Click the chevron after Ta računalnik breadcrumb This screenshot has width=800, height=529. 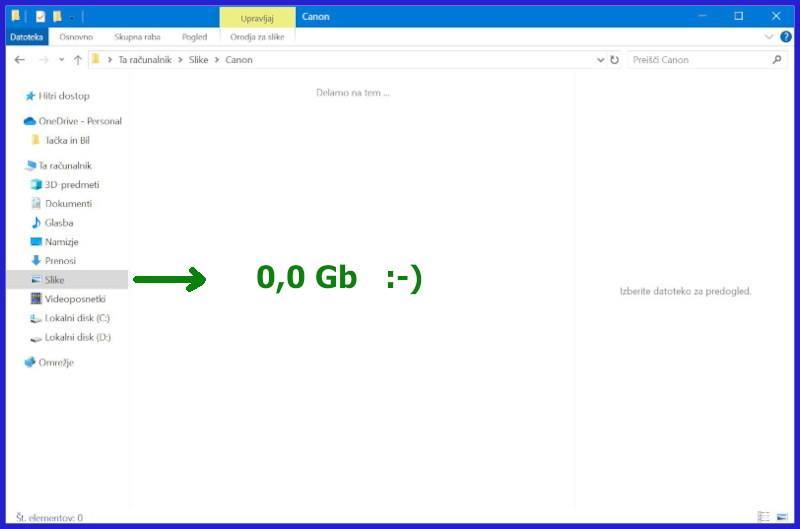pyautogui.click(x=180, y=60)
